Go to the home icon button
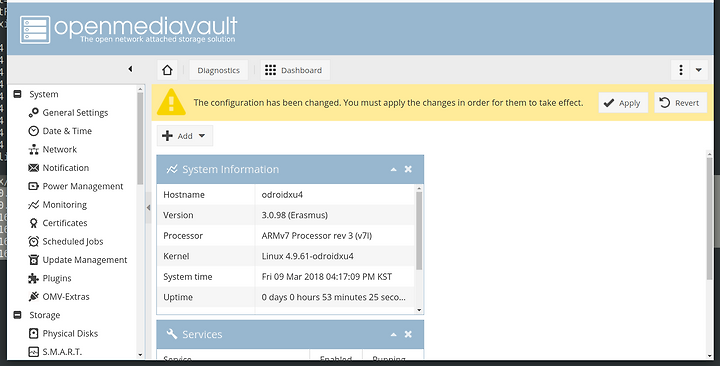Viewport: 720px width, 366px height. tap(167, 70)
